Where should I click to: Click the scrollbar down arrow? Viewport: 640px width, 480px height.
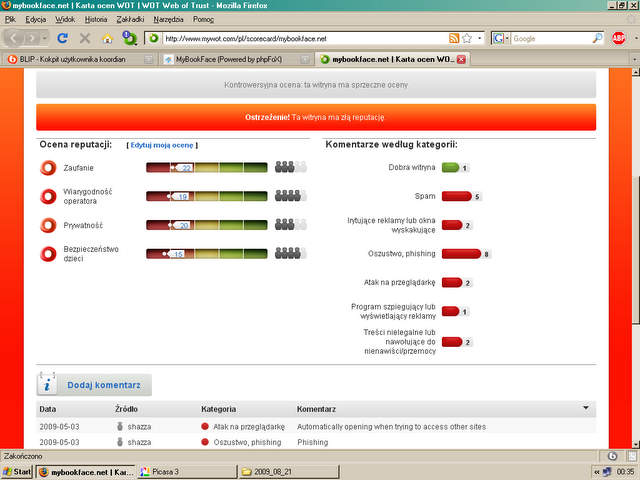coord(636,444)
